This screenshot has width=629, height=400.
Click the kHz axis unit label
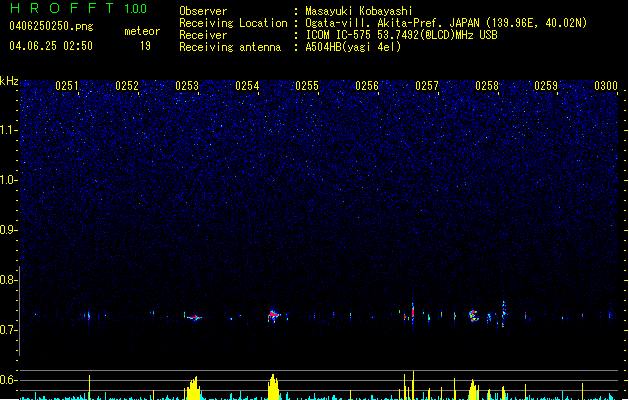(9, 81)
